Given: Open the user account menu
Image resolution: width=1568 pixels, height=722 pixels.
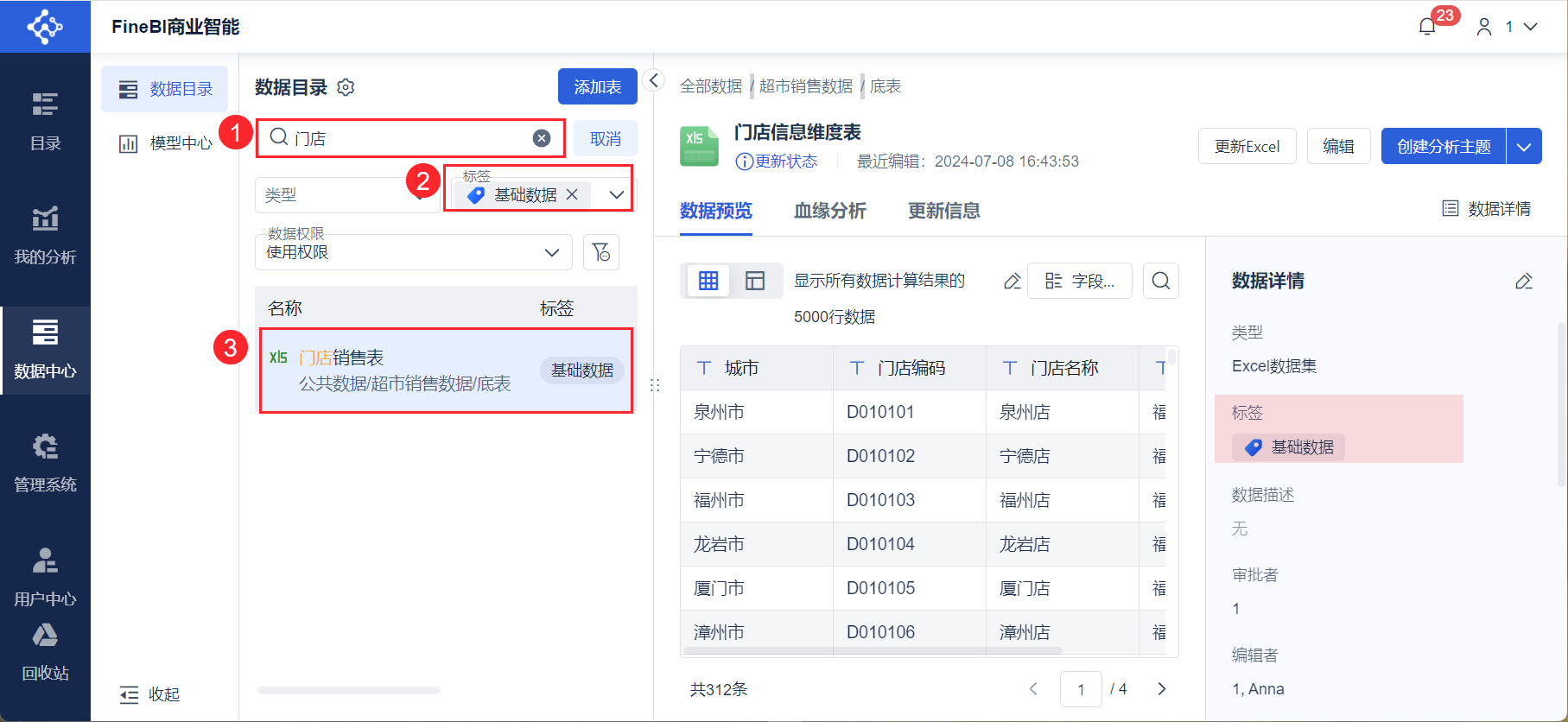Looking at the screenshot, I should [1507, 27].
